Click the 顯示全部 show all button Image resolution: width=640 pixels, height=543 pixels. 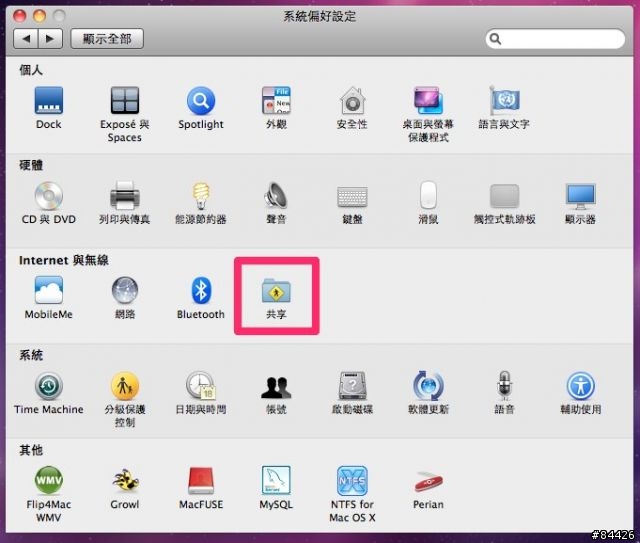tap(107, 39)
